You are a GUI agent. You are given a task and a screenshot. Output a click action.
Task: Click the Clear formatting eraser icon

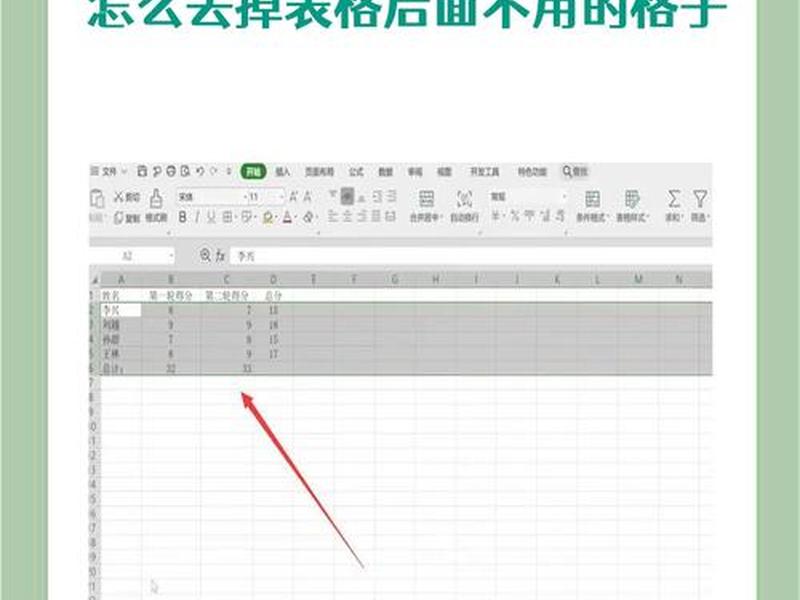pos(308,218)
